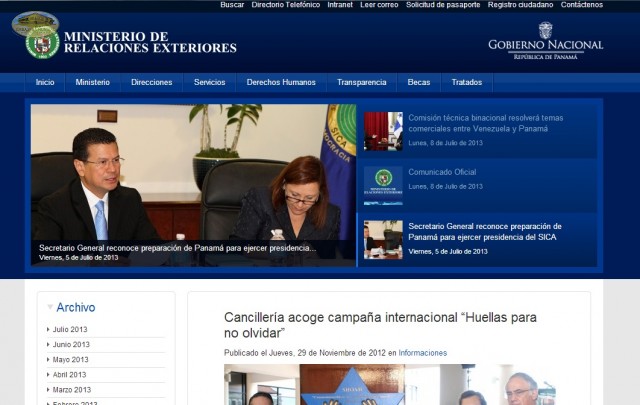Expand the Marzo 2013 archive arrow
The width and height of the screenshot is (640, 405).
point(48,389)
